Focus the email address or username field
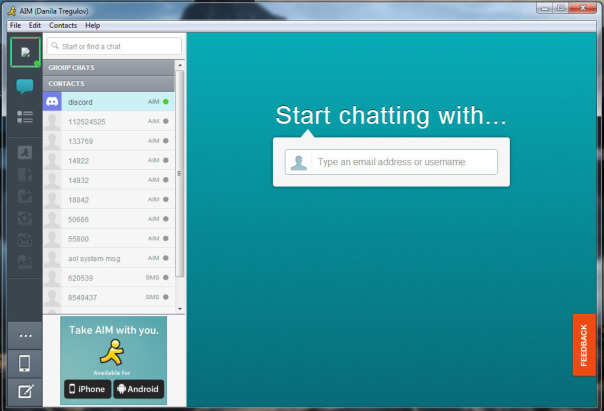 (391, 162)
